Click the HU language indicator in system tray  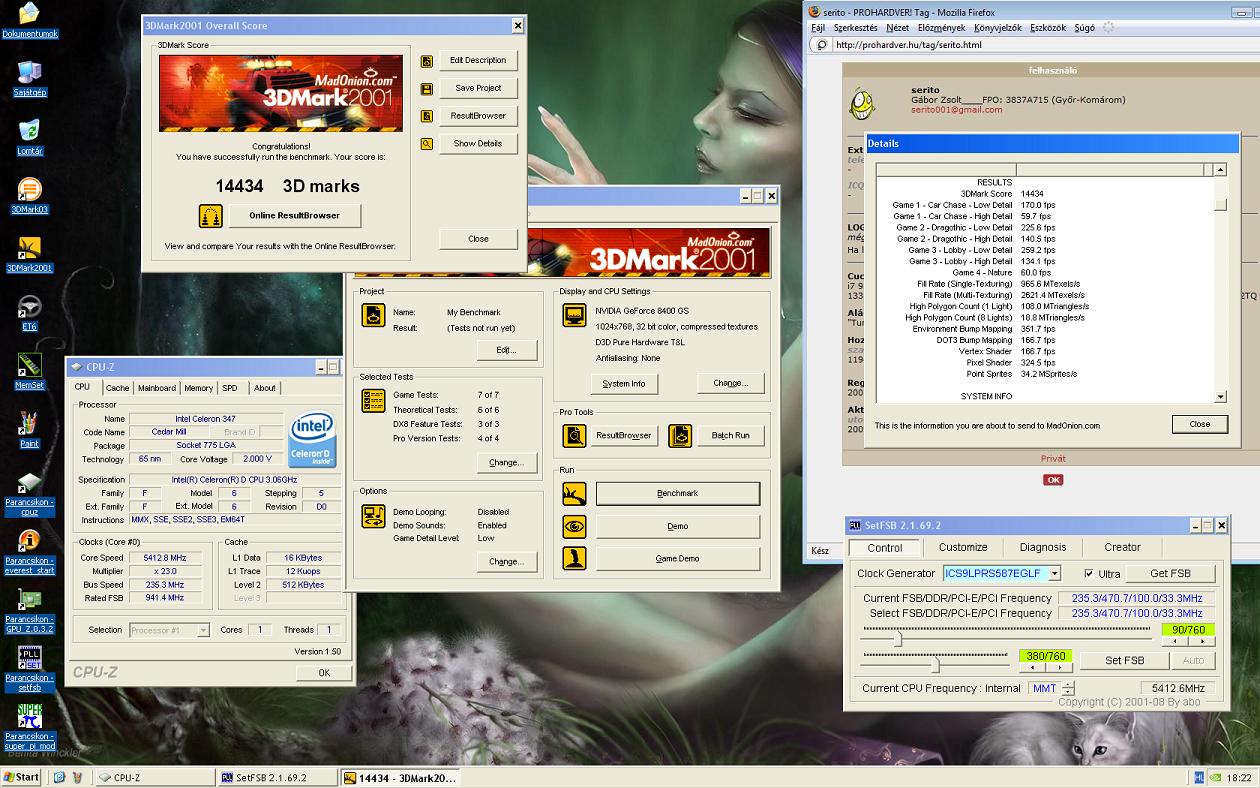[1199, 777]
